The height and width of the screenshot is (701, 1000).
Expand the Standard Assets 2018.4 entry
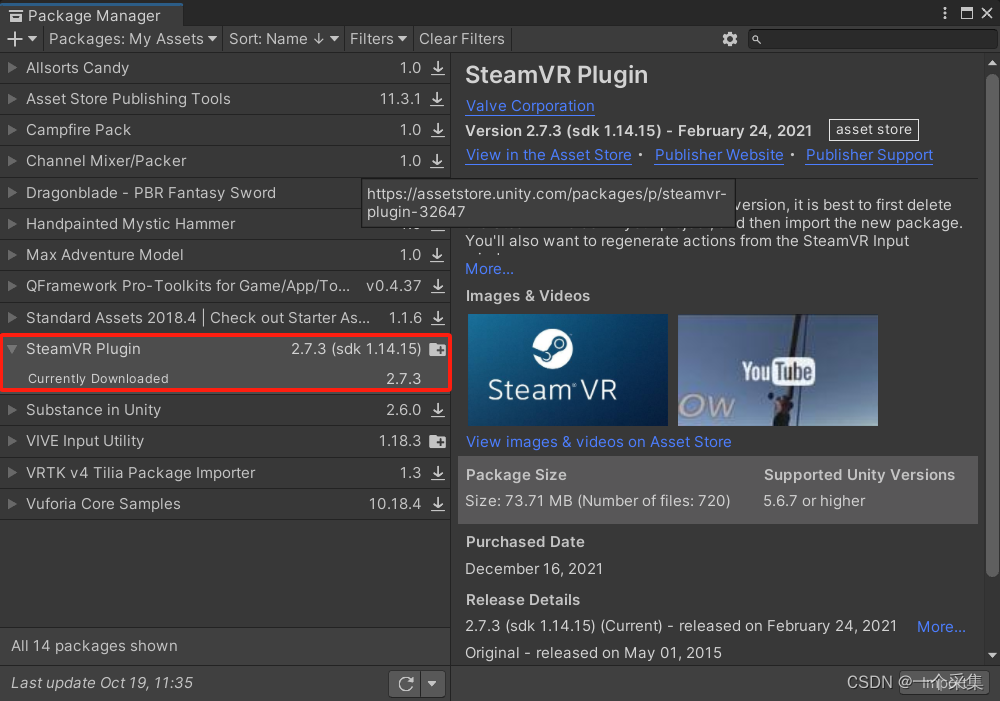(11, 317)
